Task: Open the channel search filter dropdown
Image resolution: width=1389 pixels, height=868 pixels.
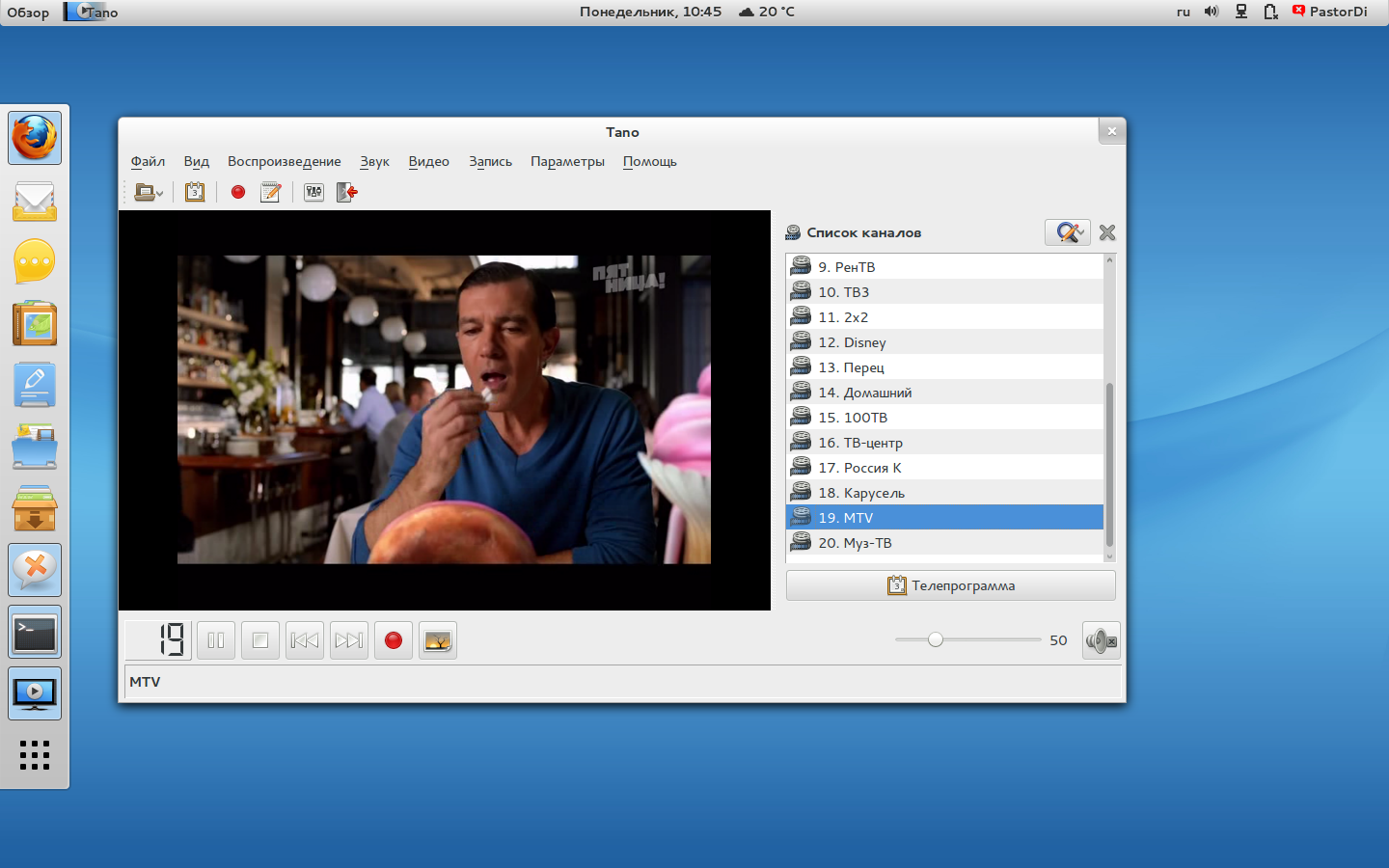Action: (x=1068, y=232)
